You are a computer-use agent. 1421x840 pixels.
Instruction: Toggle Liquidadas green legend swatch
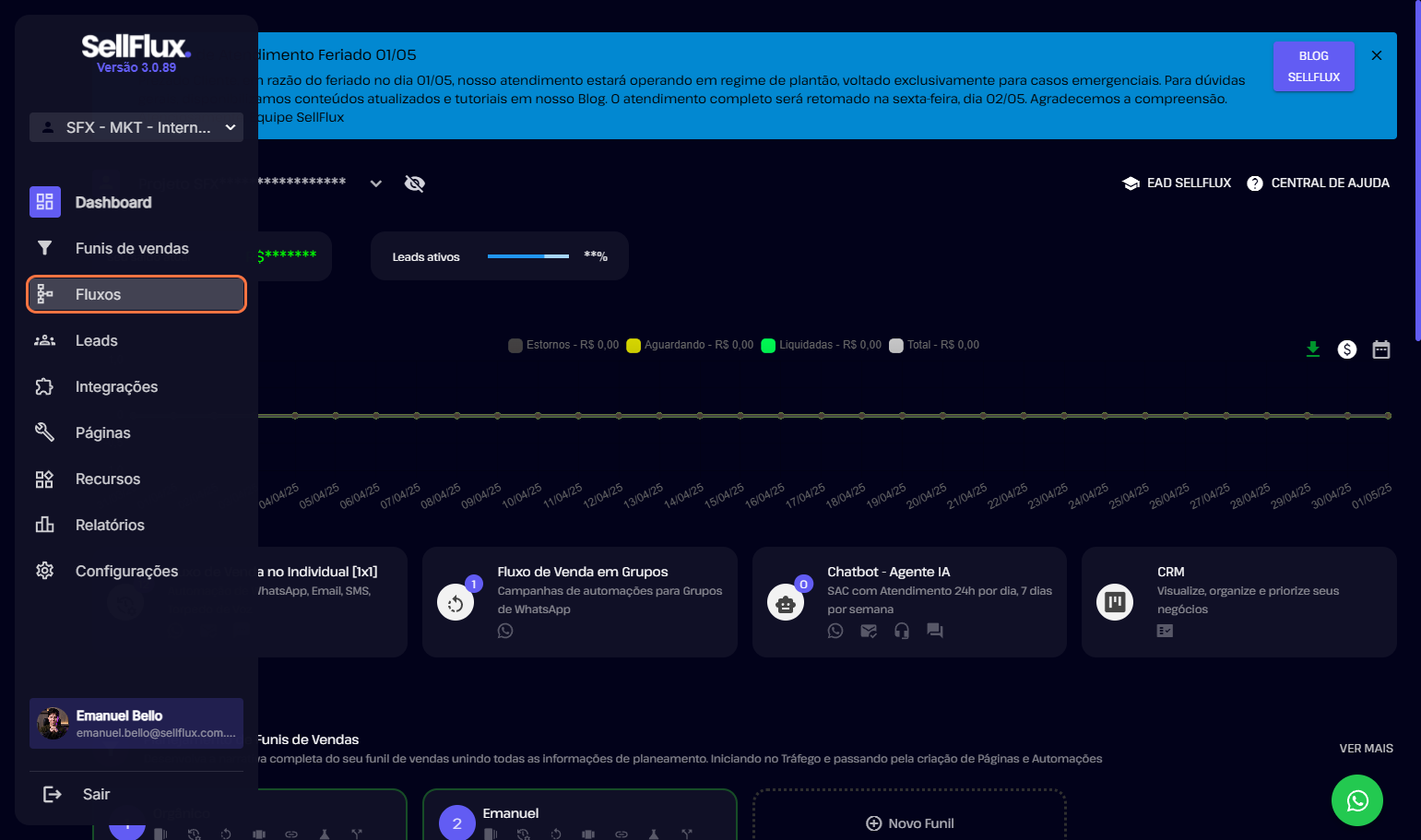coord(768,346)
